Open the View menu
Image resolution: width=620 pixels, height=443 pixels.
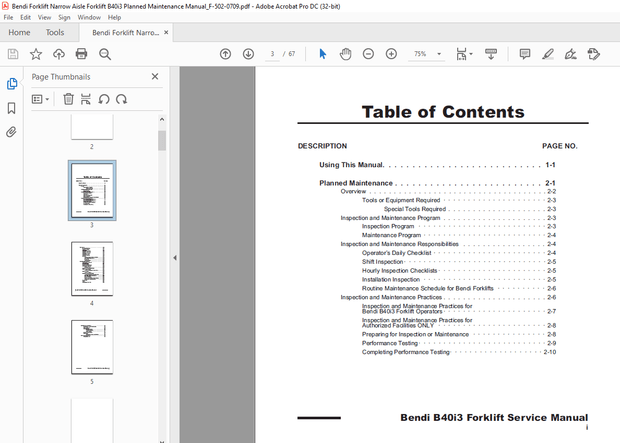[x=44, y=17]
